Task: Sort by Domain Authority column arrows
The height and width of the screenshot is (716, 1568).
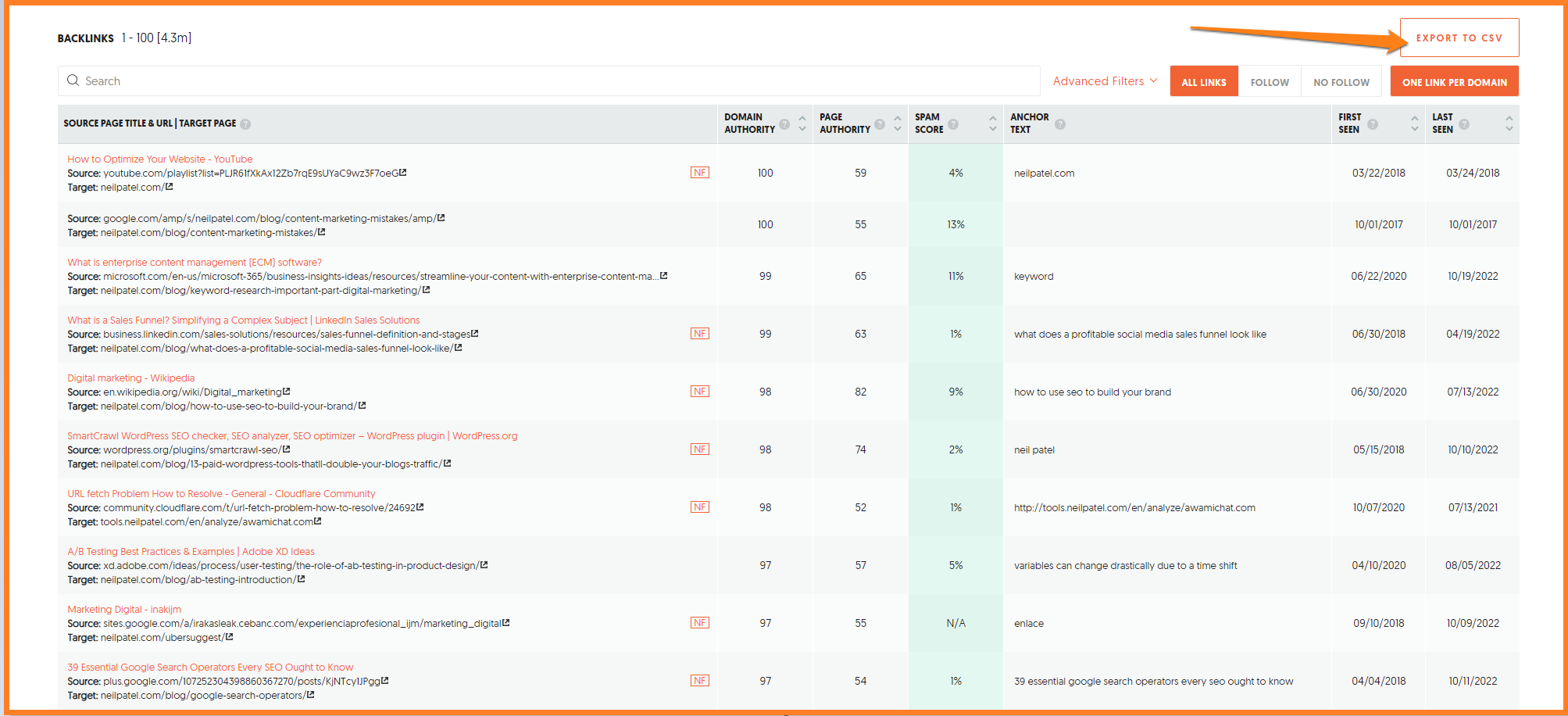Action: (x=802, y=124)
